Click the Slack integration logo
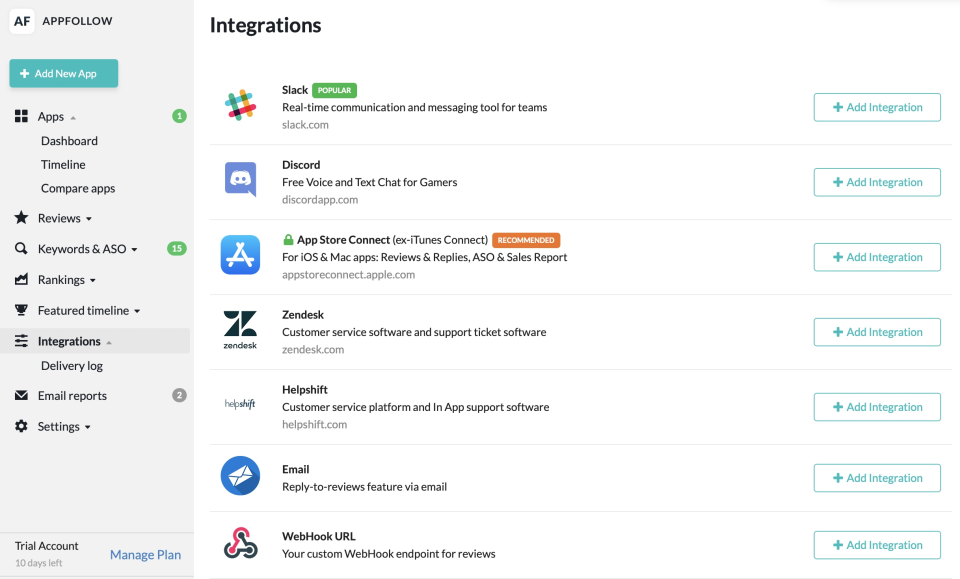Image resolution: width=960 pixels, height=579 pixels. click(x=240, y=103)
